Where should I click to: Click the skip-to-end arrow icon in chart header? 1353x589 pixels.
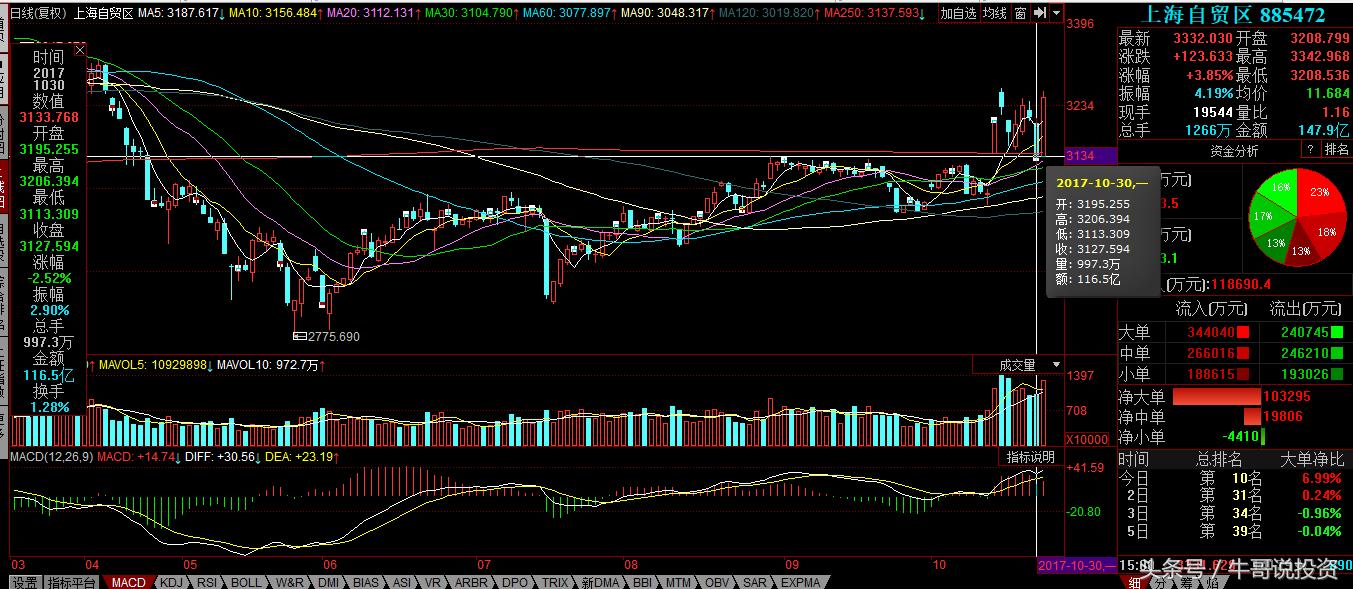[x=1041, y=13]
